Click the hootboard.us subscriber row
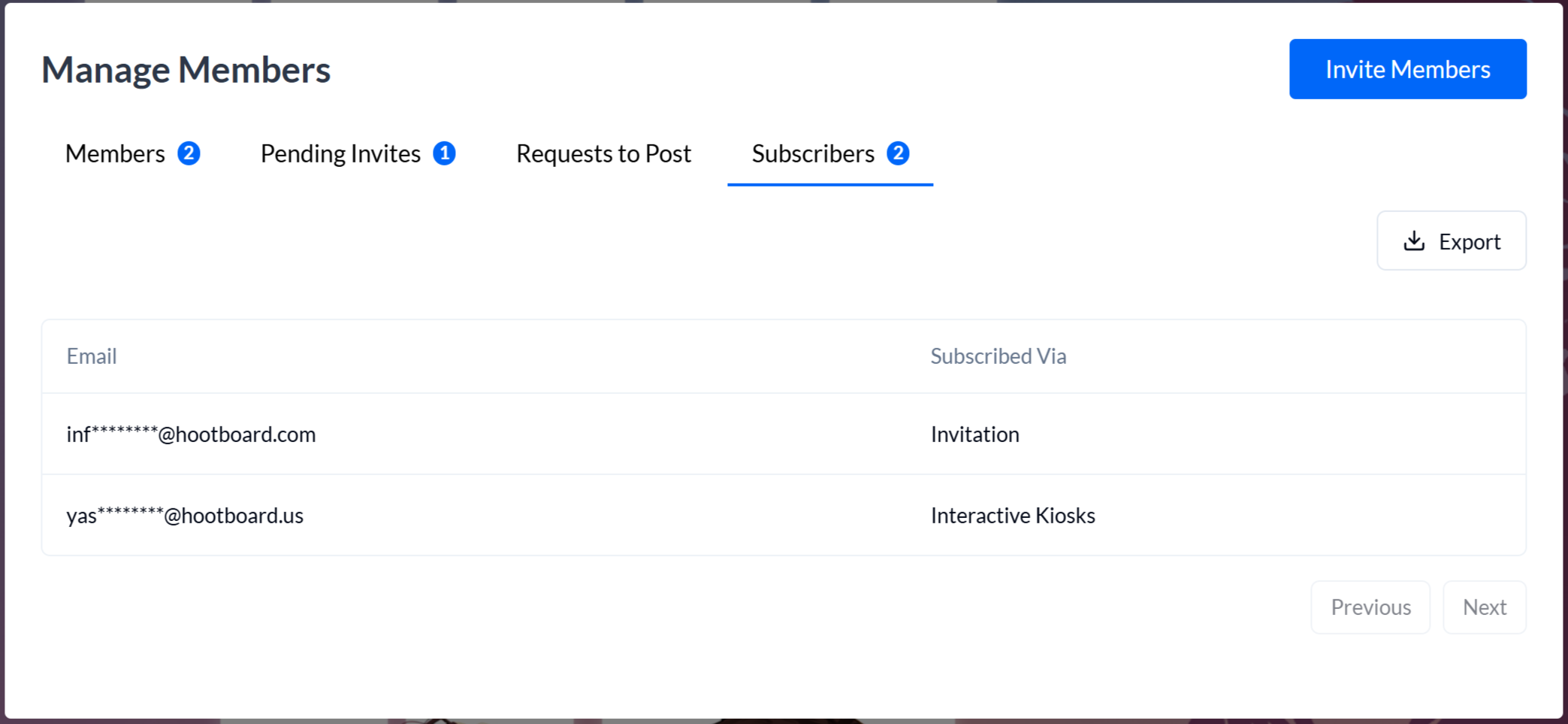The image size is (1568, 724). click(x=601, y=516)
